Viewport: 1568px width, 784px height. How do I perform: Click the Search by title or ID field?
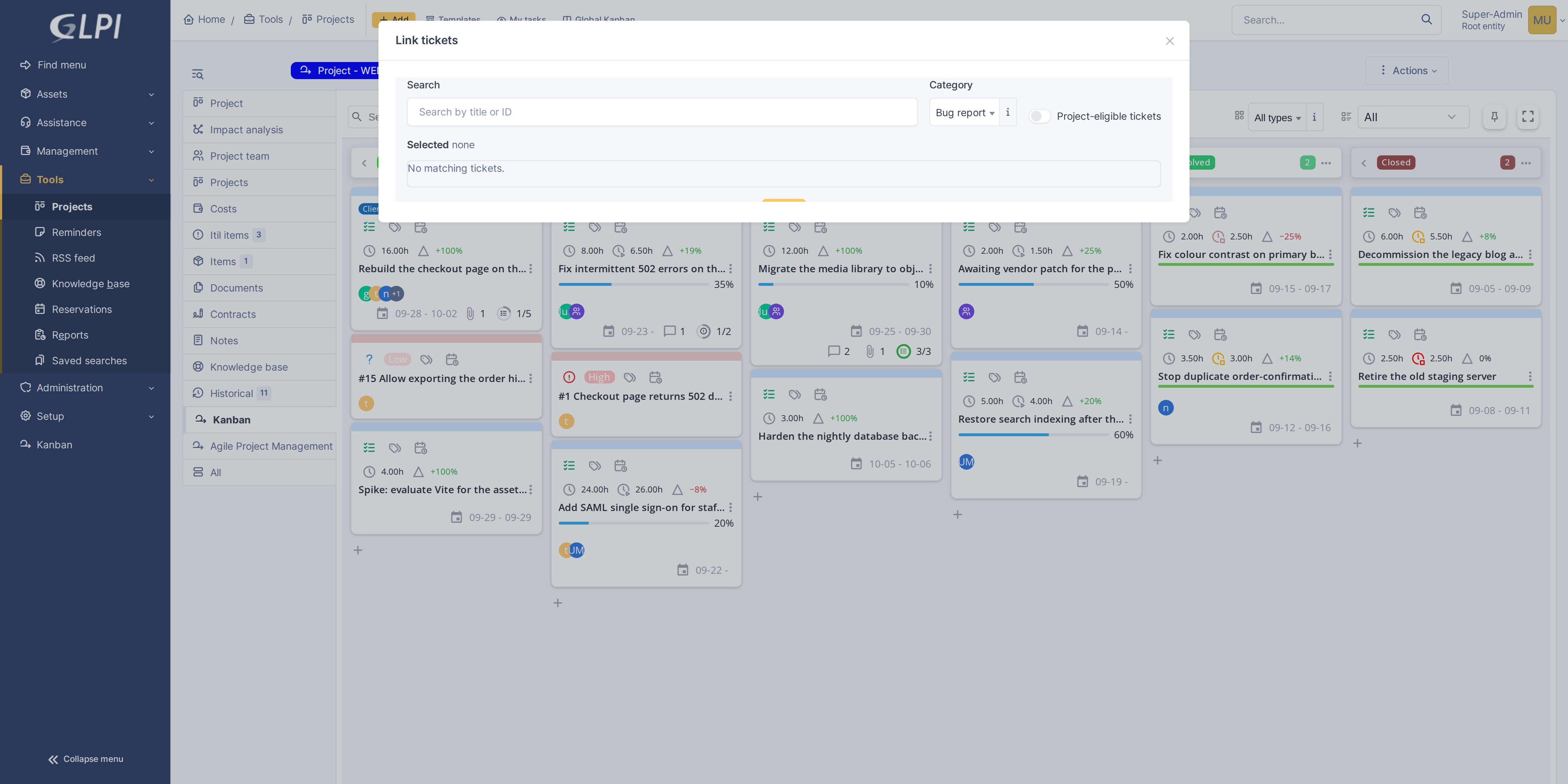tap(662, 112)
